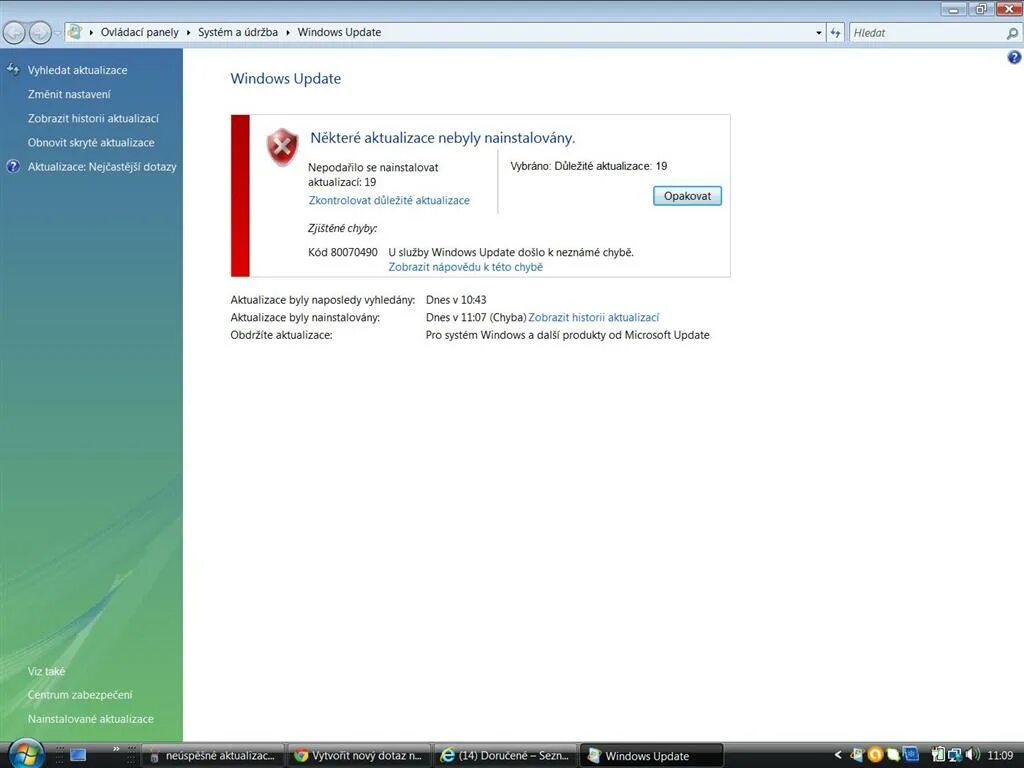Viewport: 1024px width, 768px height.
Task: Open 'Zobrazit nápovědu k této chybě'
Action: [465, 267]
